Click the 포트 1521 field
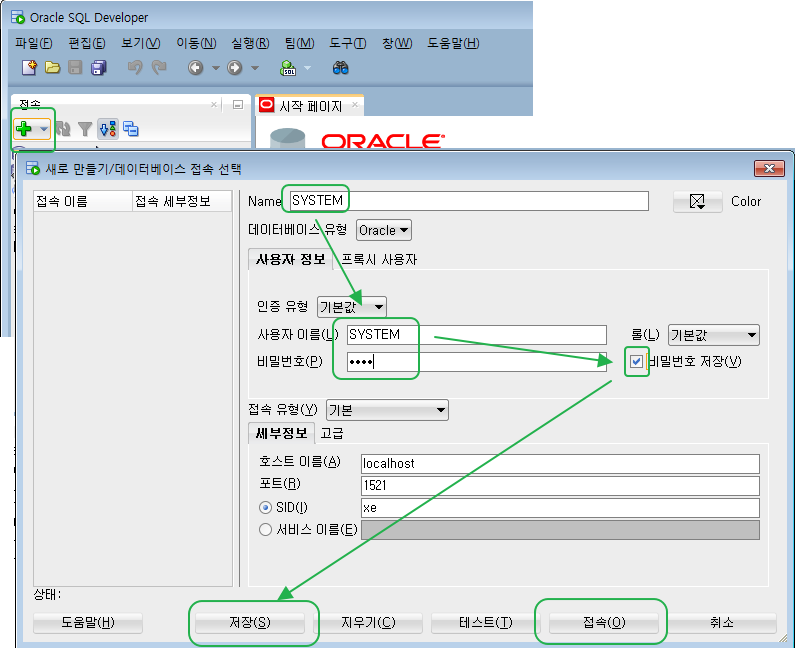 pyautogui.click(x=560, y=486)
